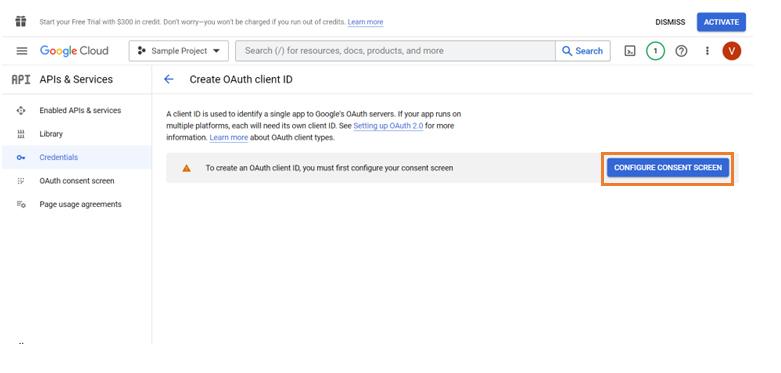Image resolution: width=781 pixels, height=373 pixels.
Task: Dismiss the free trial banner
Action: click(x=670, y=22)
